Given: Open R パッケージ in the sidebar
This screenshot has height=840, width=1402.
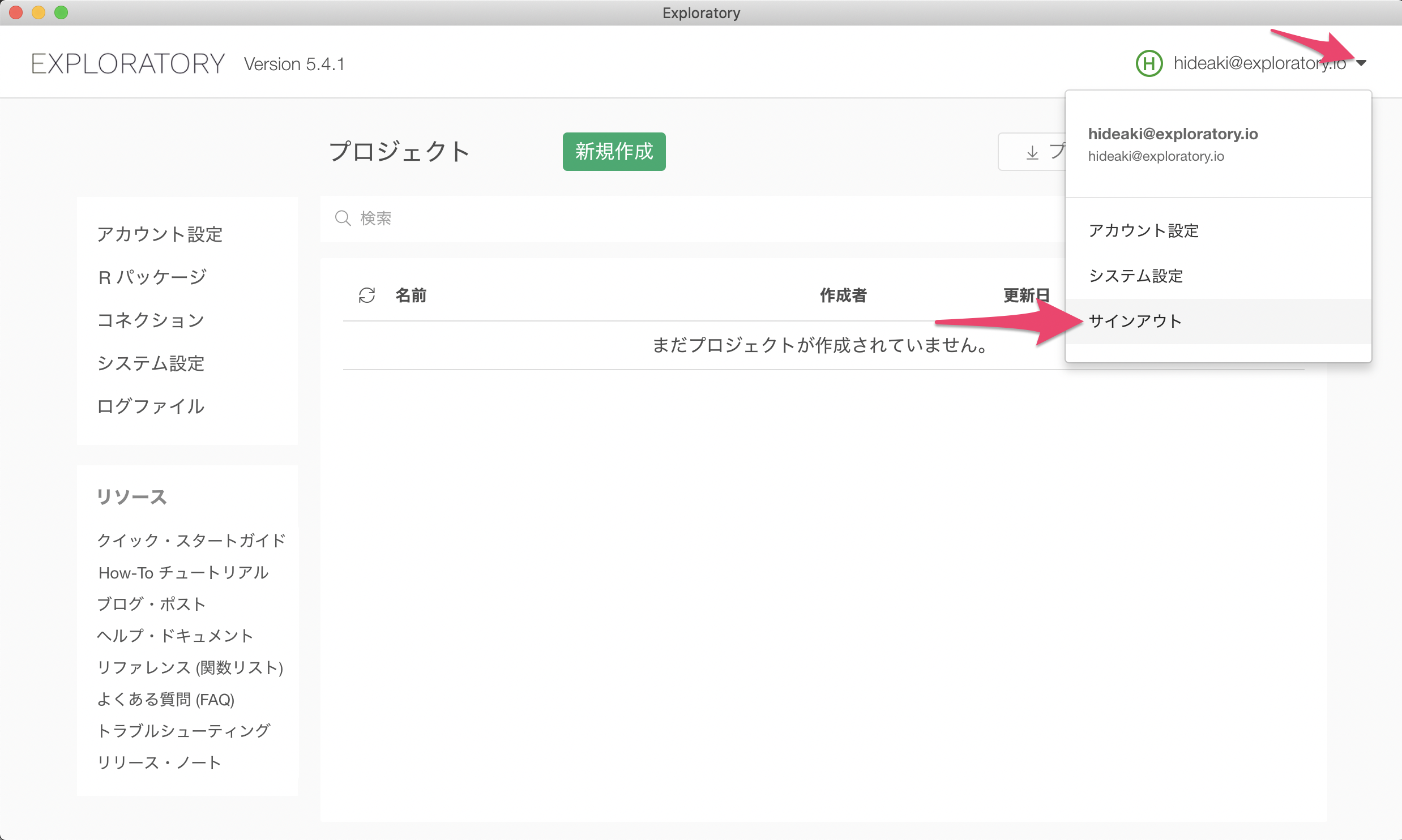Looking at the screenshot, I should pyautogui.click(x=152, y=277).
